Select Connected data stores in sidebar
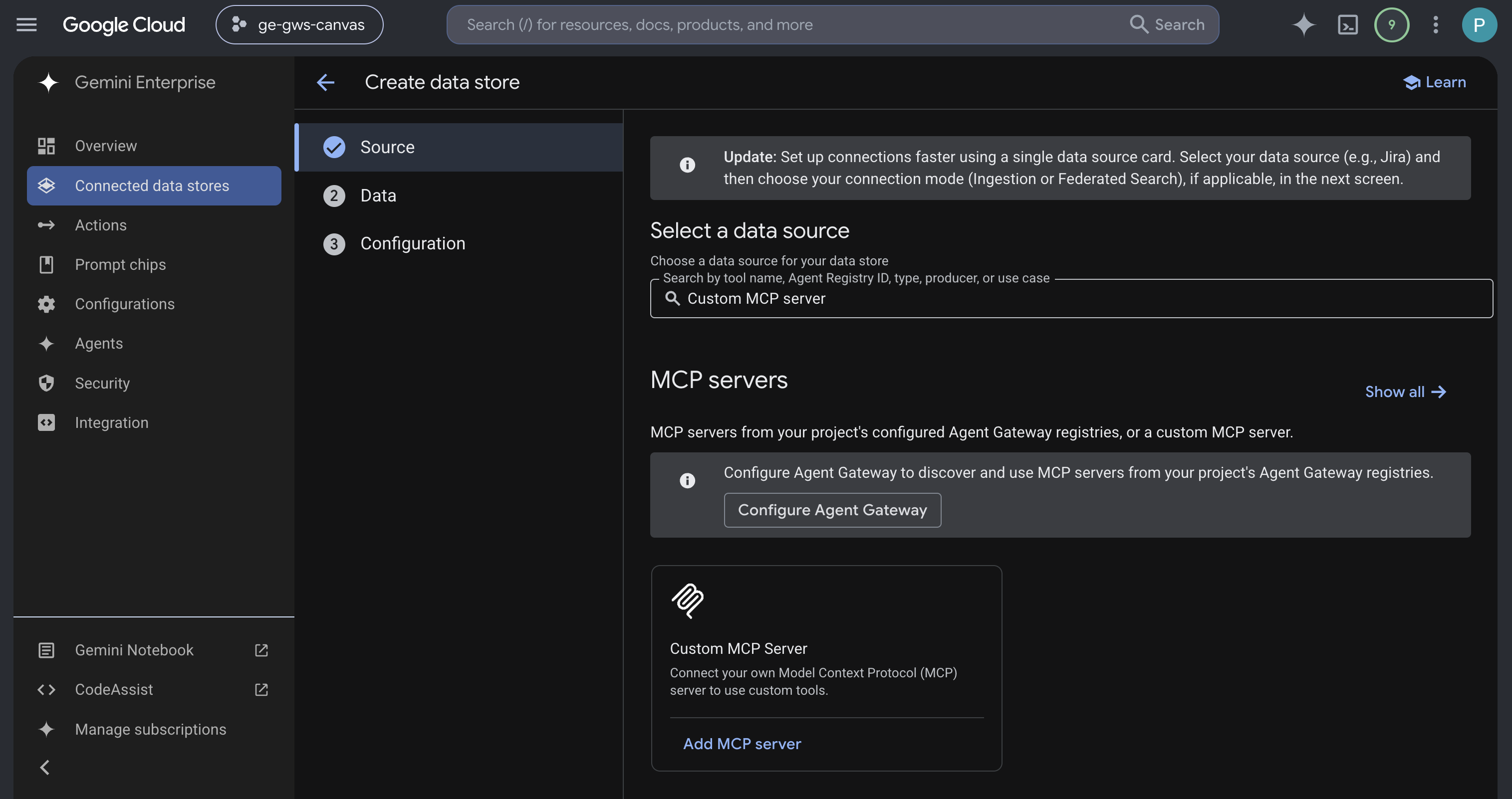Screen dimensions: 1512x799 pos(154,186)
